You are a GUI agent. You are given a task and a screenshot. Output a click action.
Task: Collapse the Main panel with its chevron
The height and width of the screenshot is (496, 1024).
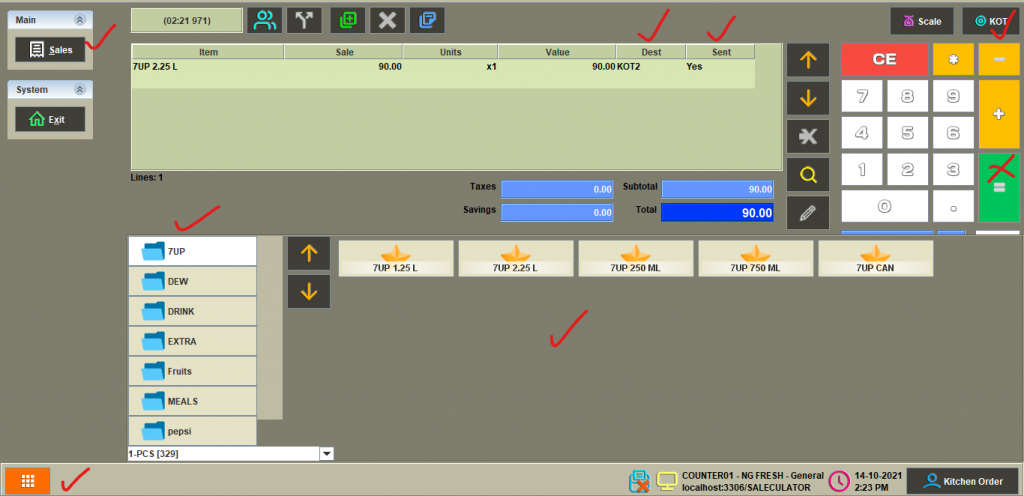pyautogui.click(x=80, y=20)
